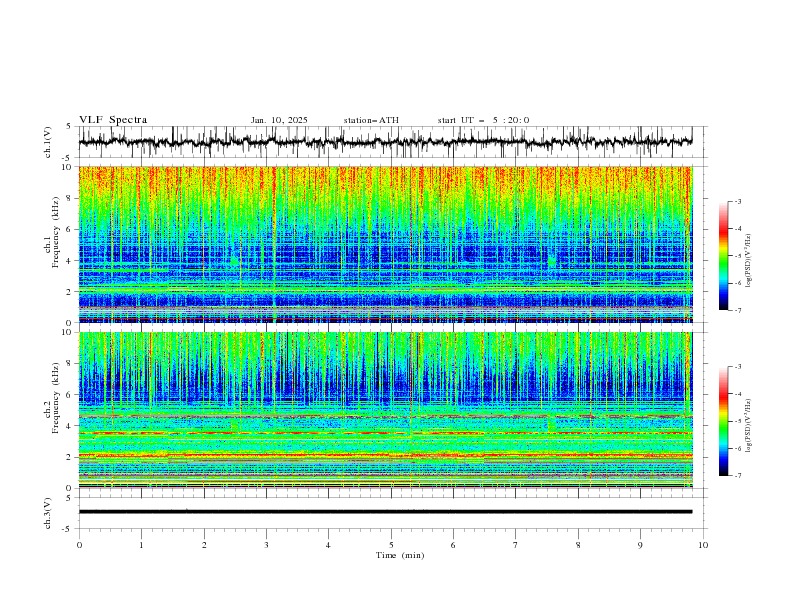Click the "-3" label on ch.2 colorbar
Image resolution: width=792 pixels, height=612 pixels.
[738, 367]
